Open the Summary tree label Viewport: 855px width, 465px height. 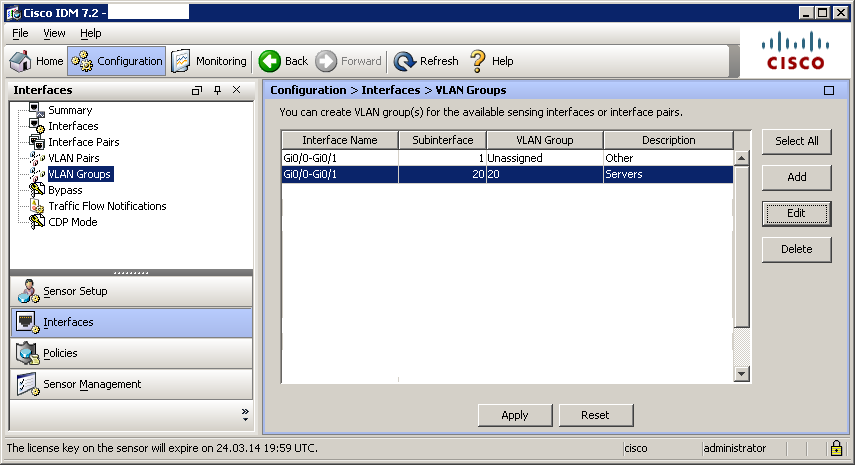click(70, 110)
